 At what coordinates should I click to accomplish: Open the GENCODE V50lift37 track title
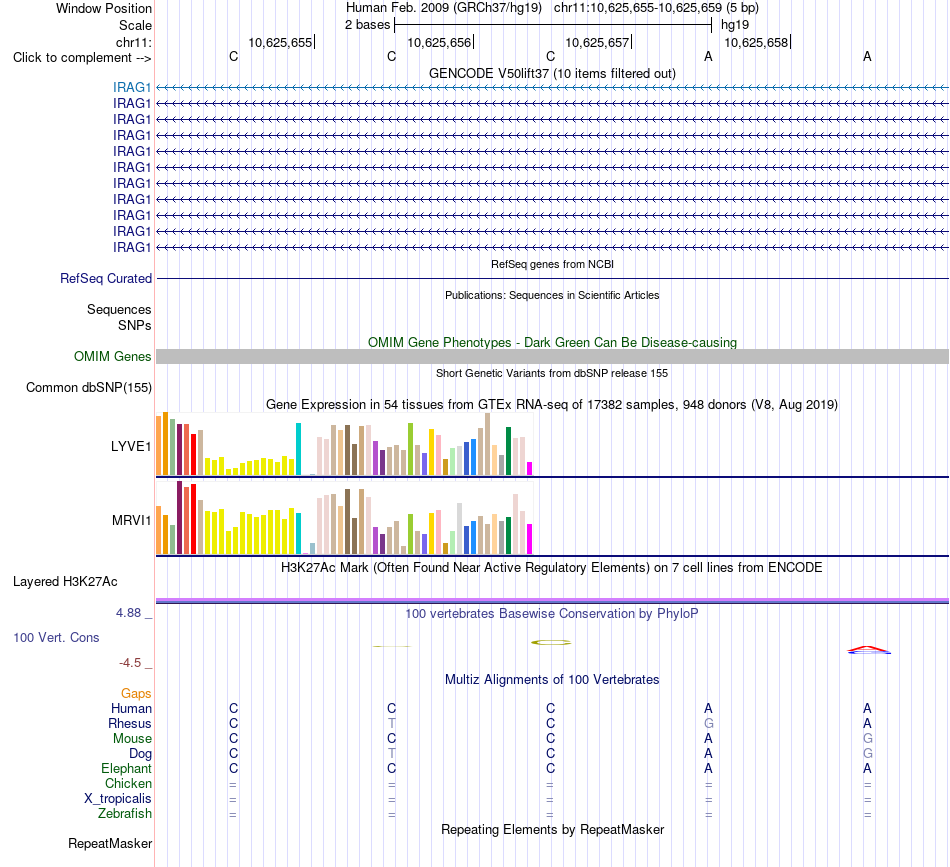coord(552,73)
